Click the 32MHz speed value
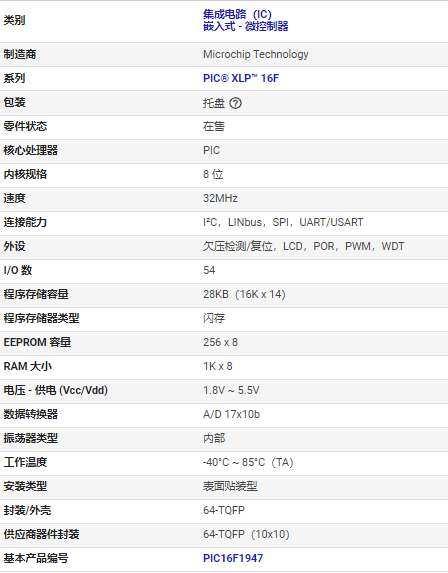 (220, 198)
